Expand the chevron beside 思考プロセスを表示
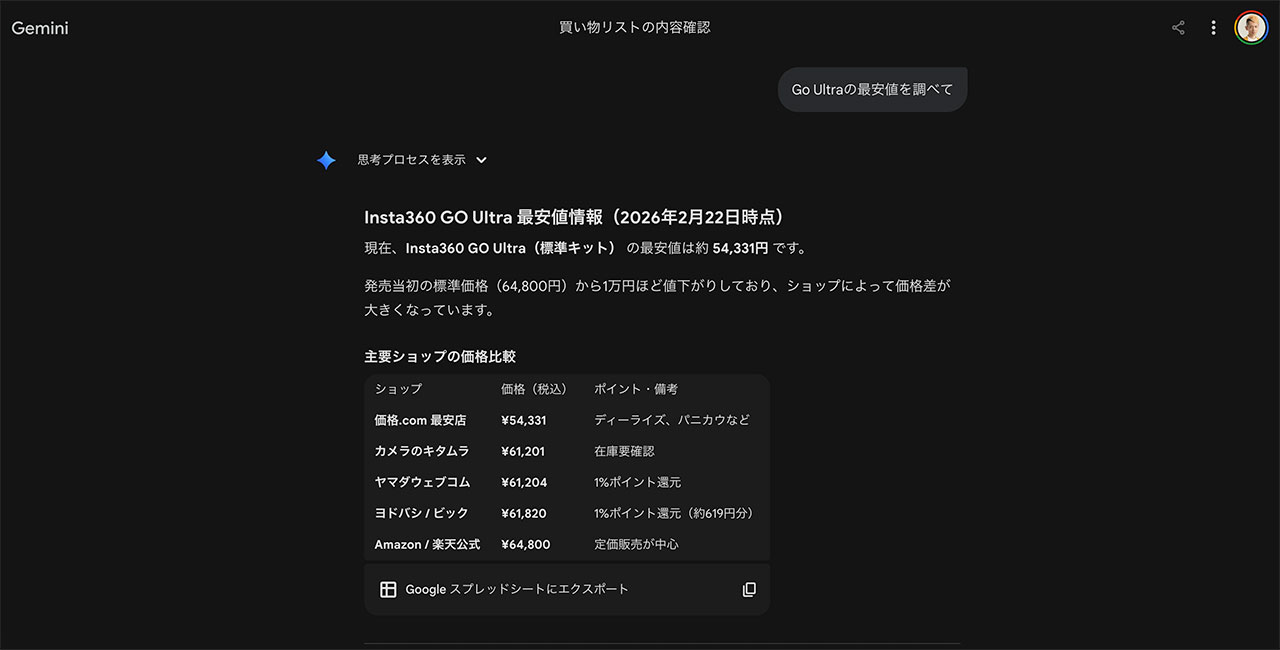 pyautogui.click(x=481, y=160)
